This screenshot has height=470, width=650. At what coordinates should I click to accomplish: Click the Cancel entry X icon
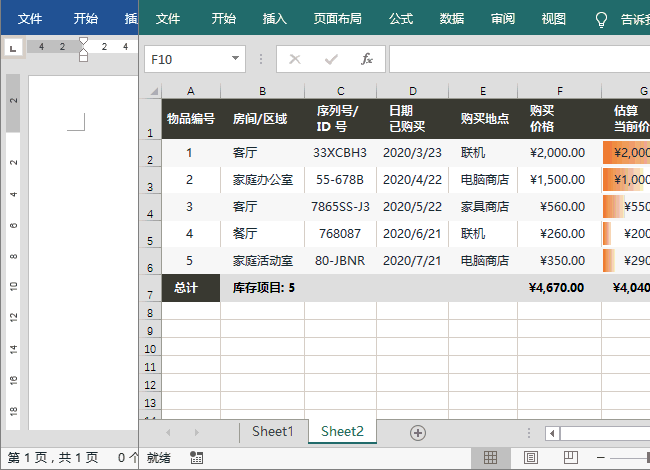(x=295, y=59)
